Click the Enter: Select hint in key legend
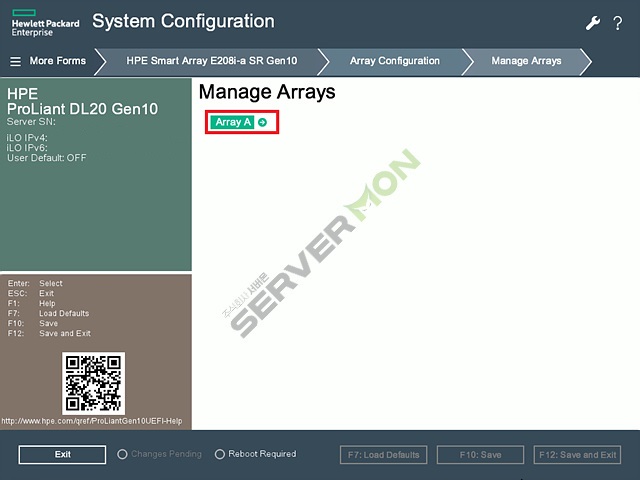 click(x=35, y=283)
